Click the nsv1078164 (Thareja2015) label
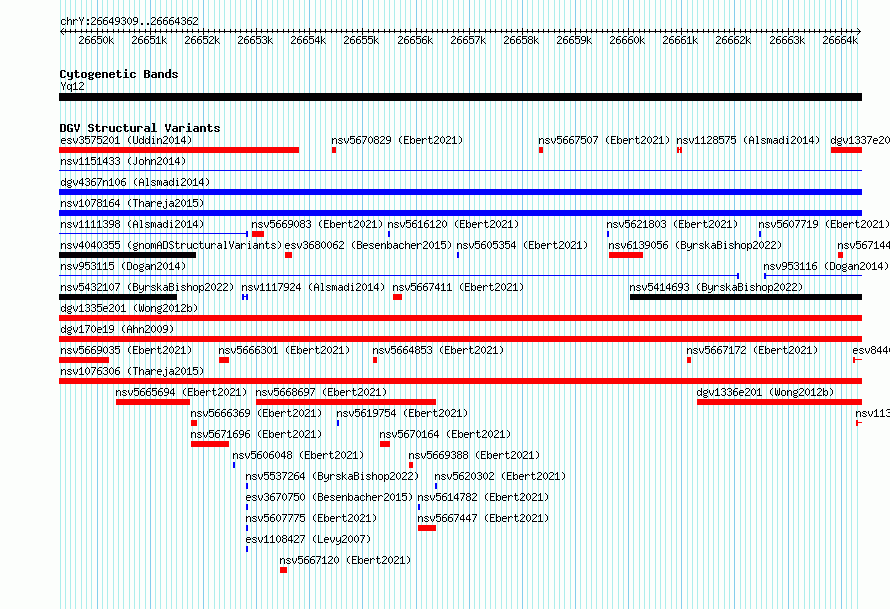The image size is (890, 609). (x=132, y=203)
